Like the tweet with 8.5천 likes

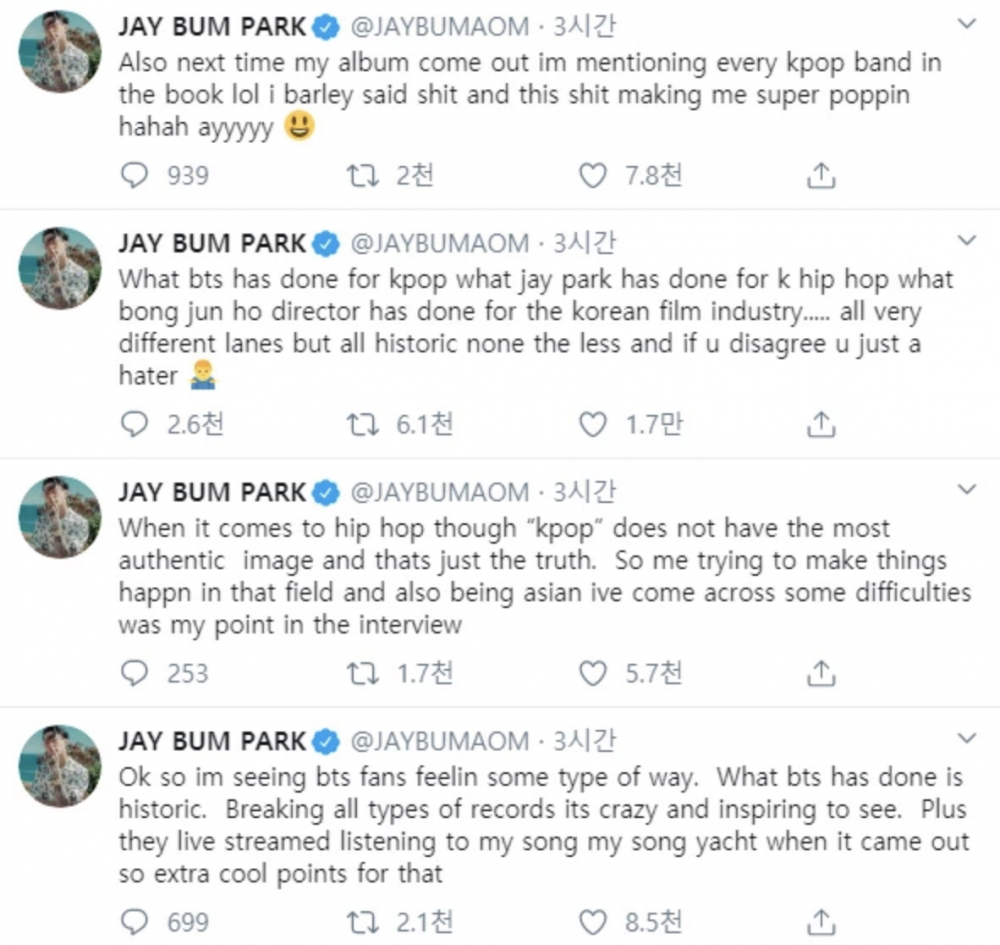[x=593, y=921]
